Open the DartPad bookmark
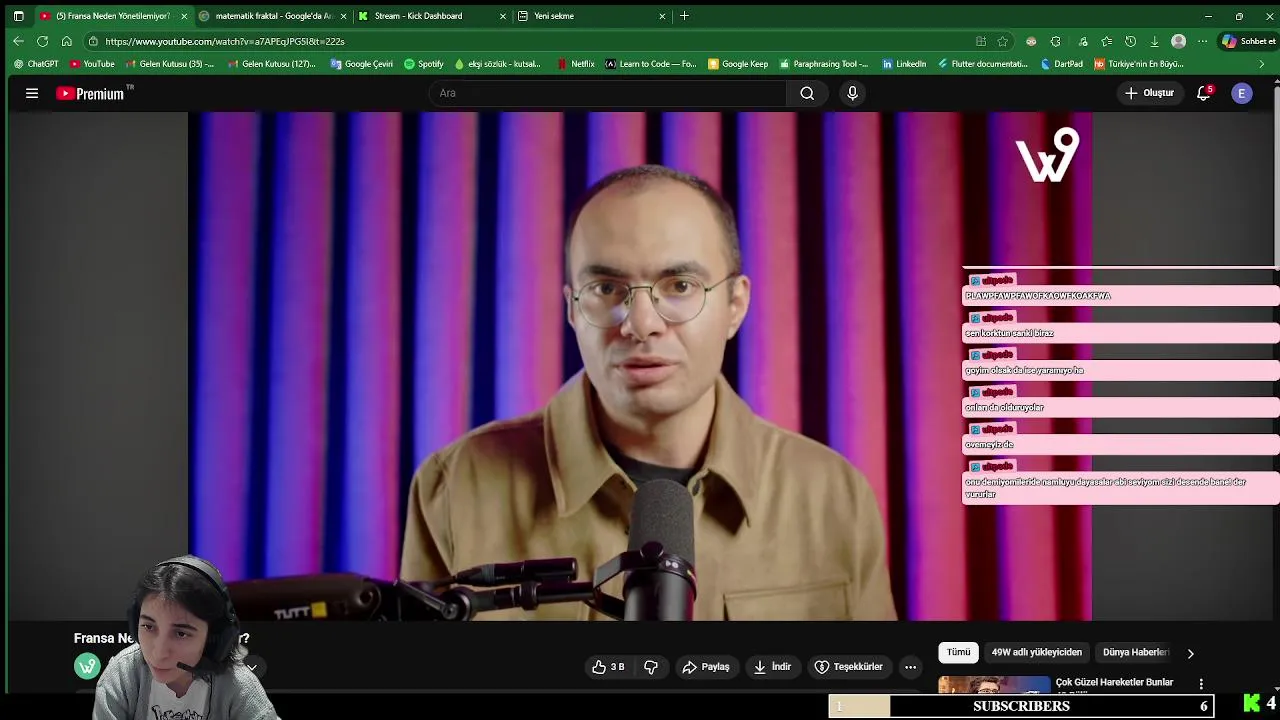This screenshot has height=720, width=1280. pyautogui.click(x=1061, y=64)
